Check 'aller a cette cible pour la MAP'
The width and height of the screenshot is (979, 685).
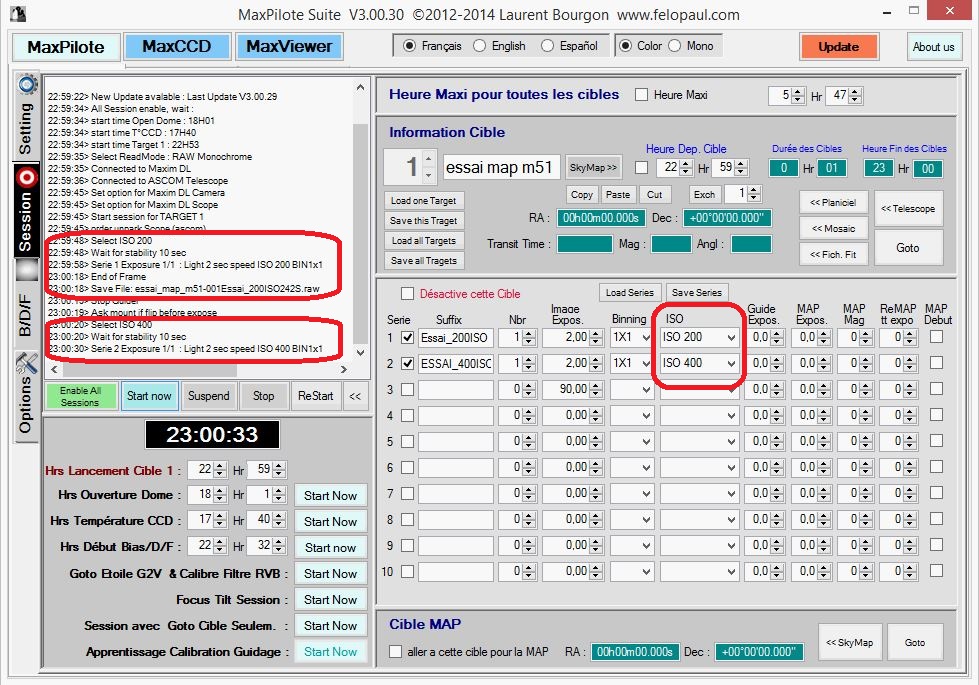(395, 652)
